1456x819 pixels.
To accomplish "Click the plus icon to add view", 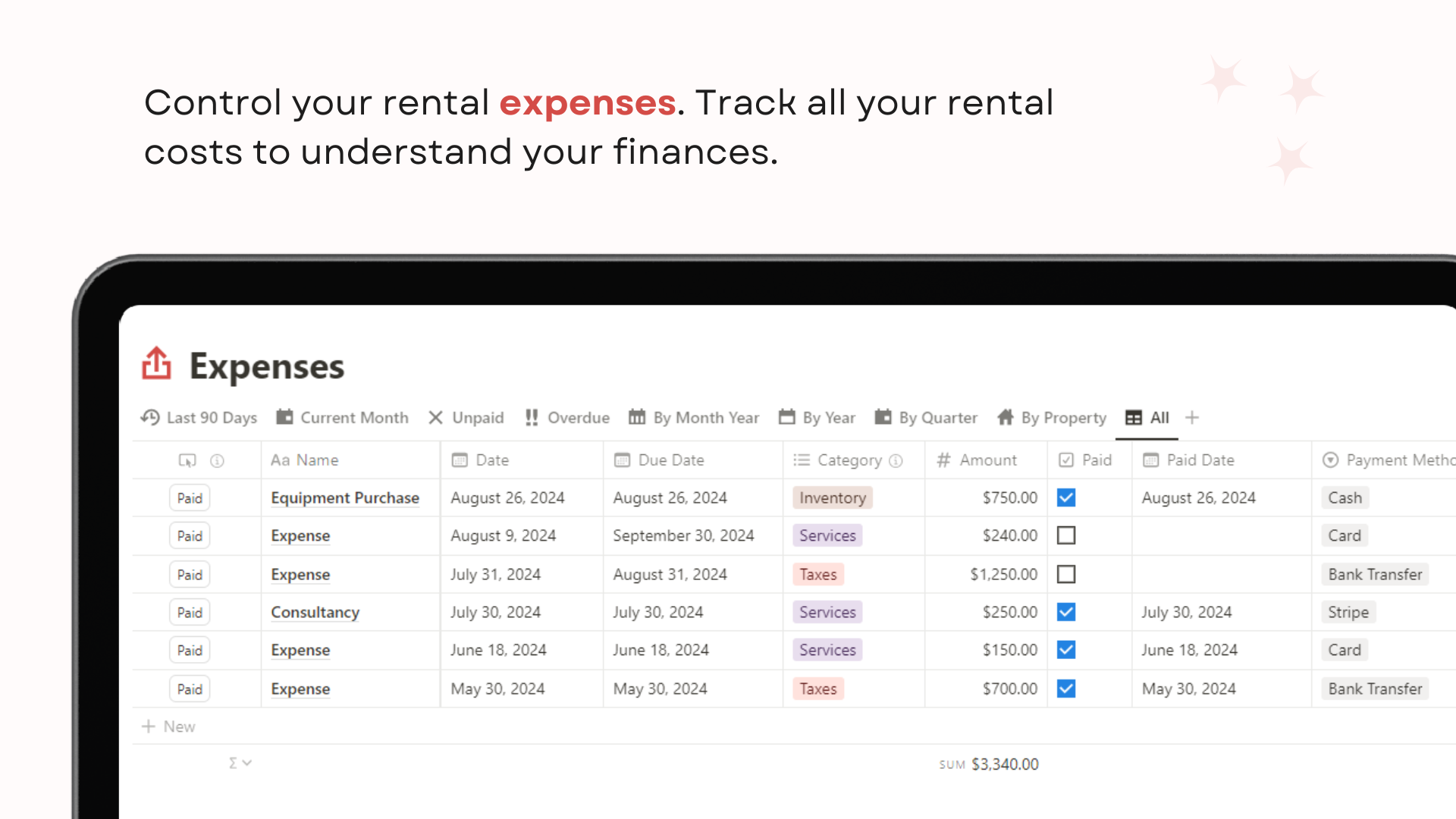I will point(1192,418).
